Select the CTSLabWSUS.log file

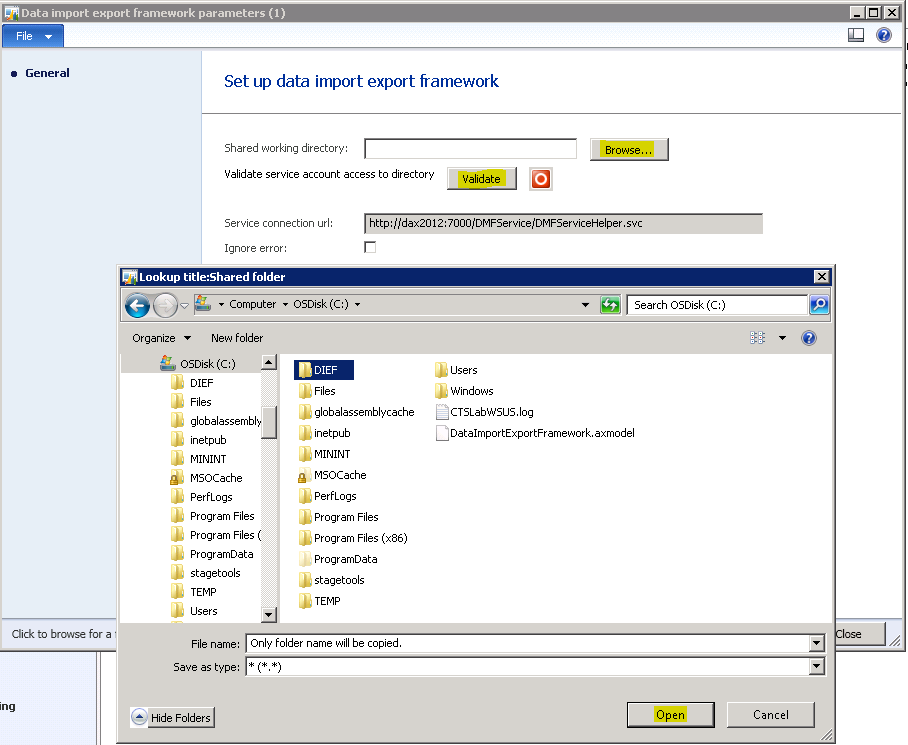point(491,412)
